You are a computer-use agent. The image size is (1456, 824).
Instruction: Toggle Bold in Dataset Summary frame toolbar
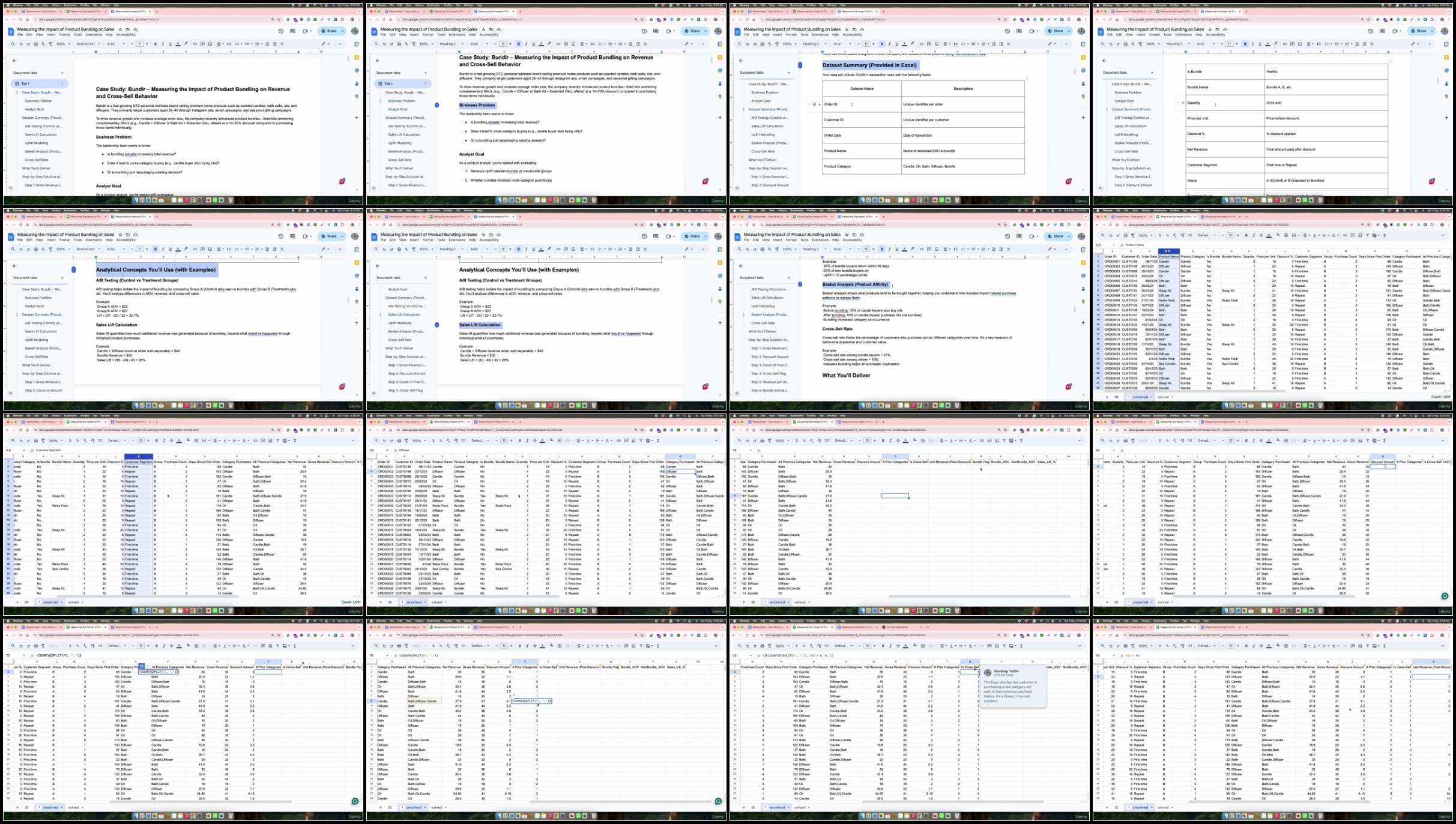click(x=882, y=44)
